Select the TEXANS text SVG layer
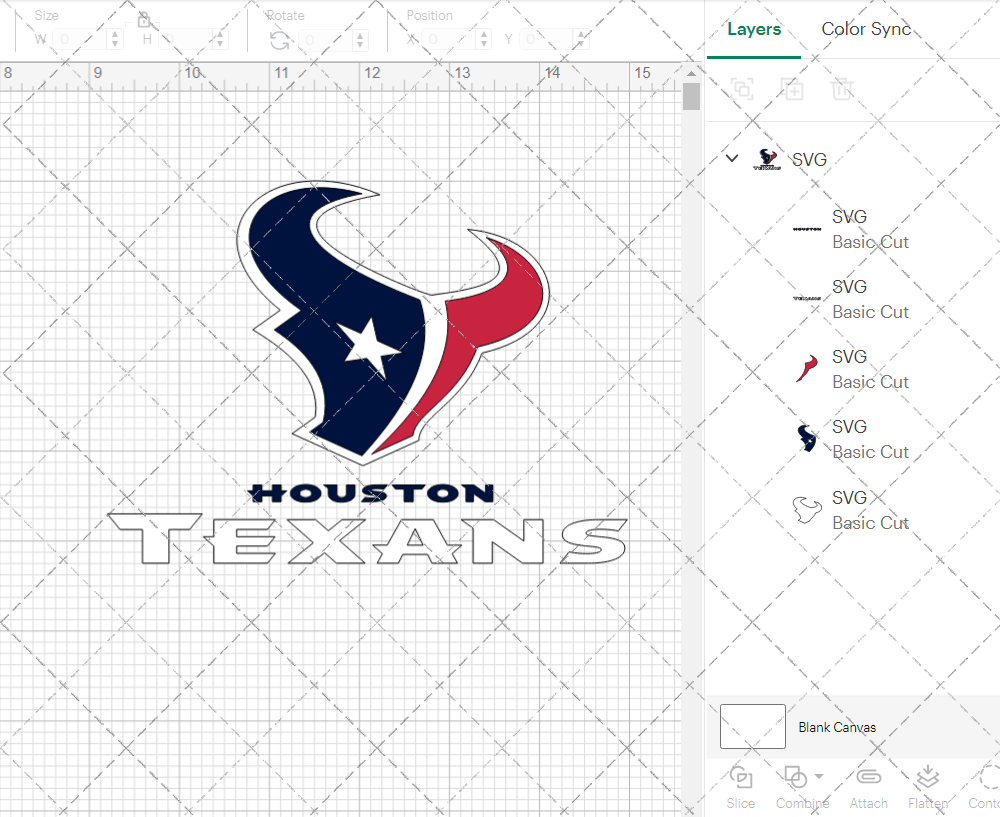This screenshot has width=1000, height=817. pyautogui.click(x=852, y=299)
